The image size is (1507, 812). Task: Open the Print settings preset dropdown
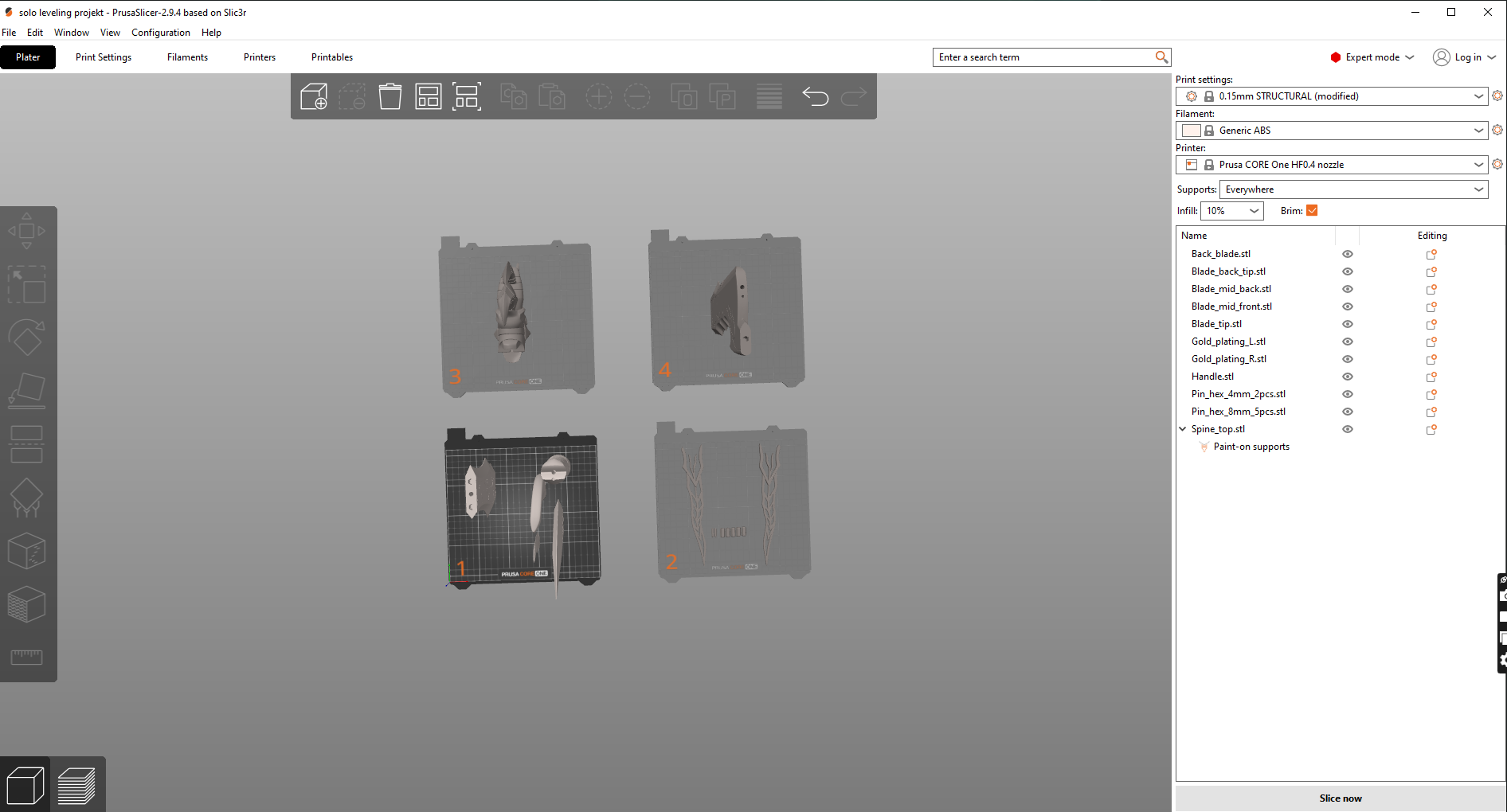click(x=1332, y=96)
